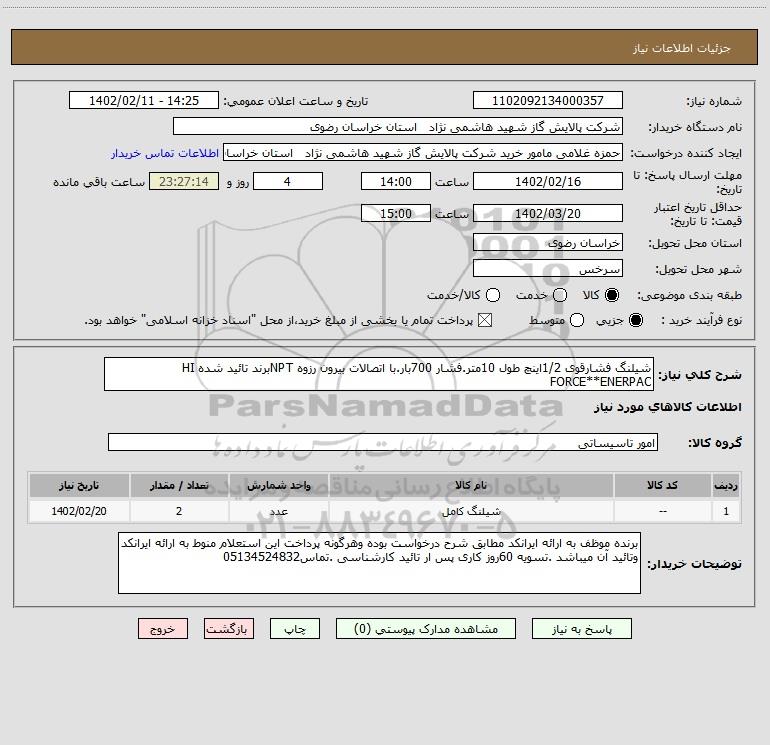
Task: Click the چاپ print button
Action: point(295,629)
